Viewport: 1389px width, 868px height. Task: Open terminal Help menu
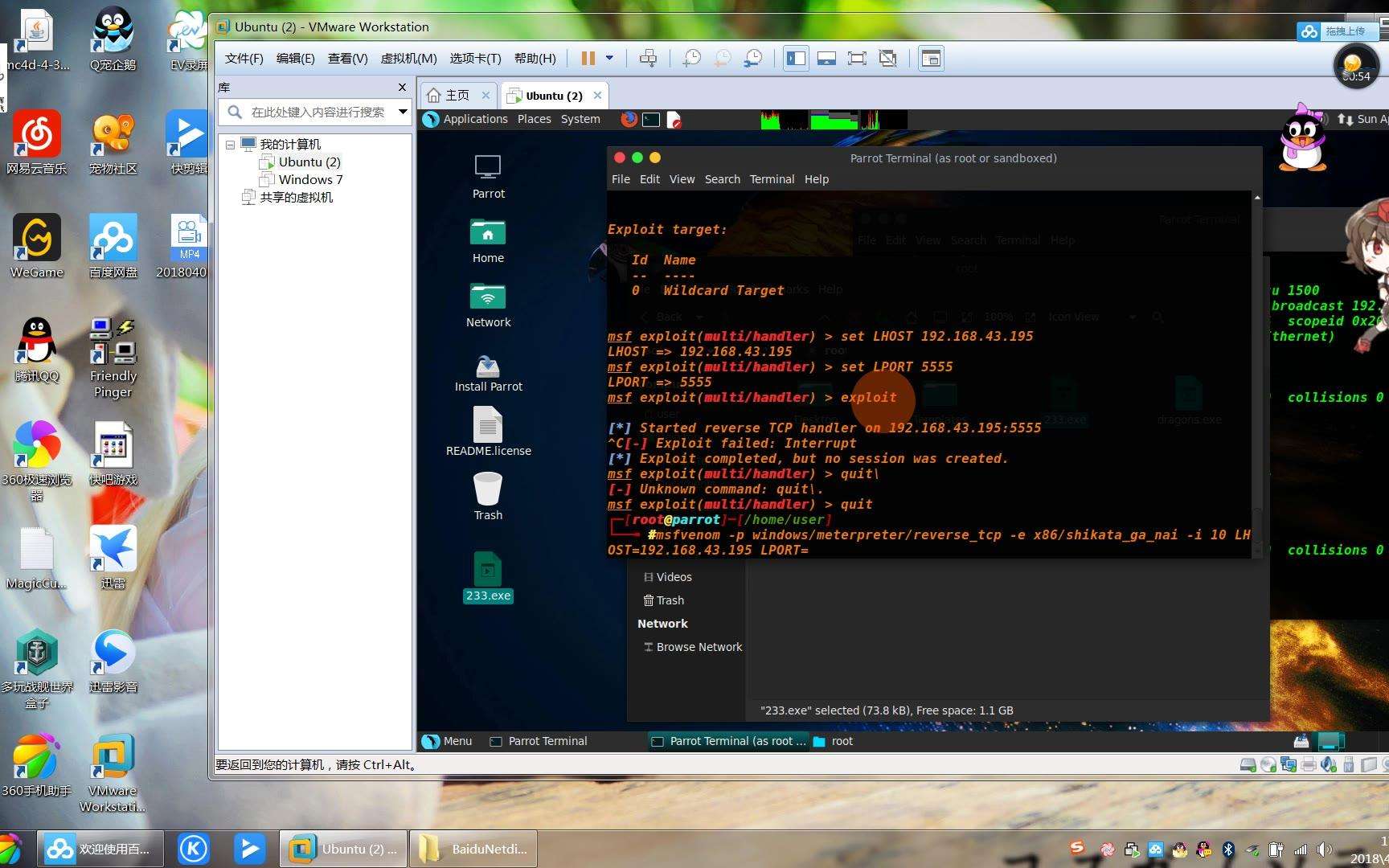click(x=816, y=179)
